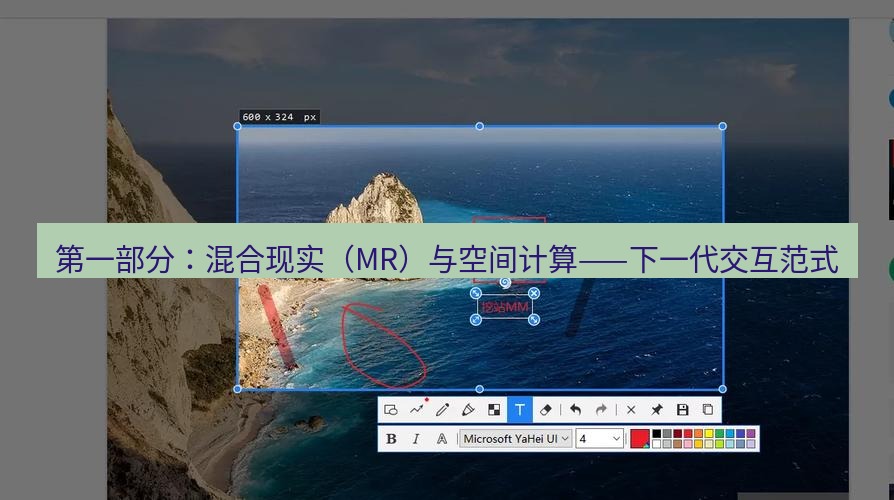Open the Microsoft YaHei UI font dropdown
This screenshot has height=500, width=894.
515,439
